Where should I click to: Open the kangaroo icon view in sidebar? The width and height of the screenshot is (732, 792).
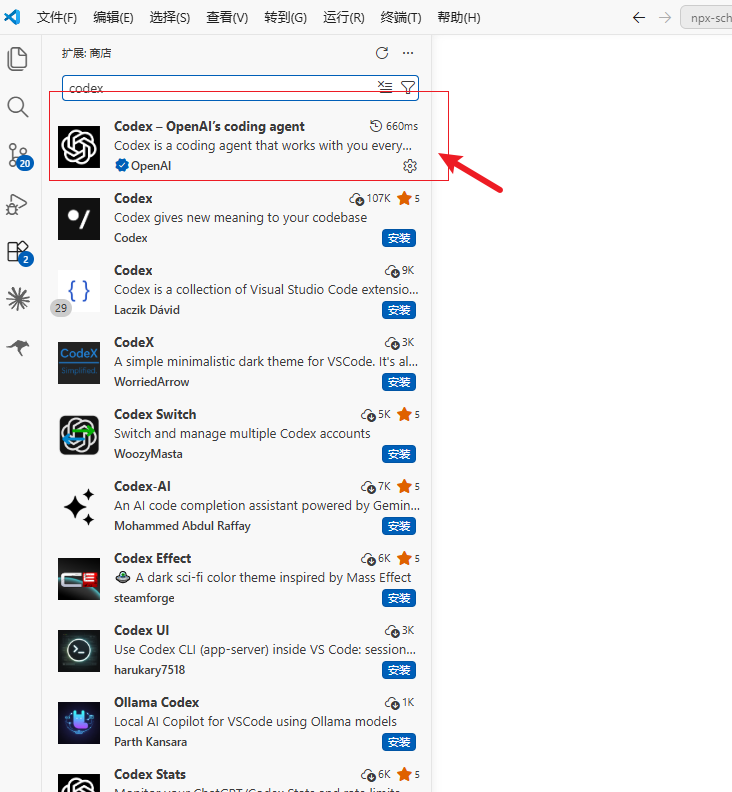[x=18, y=348]
